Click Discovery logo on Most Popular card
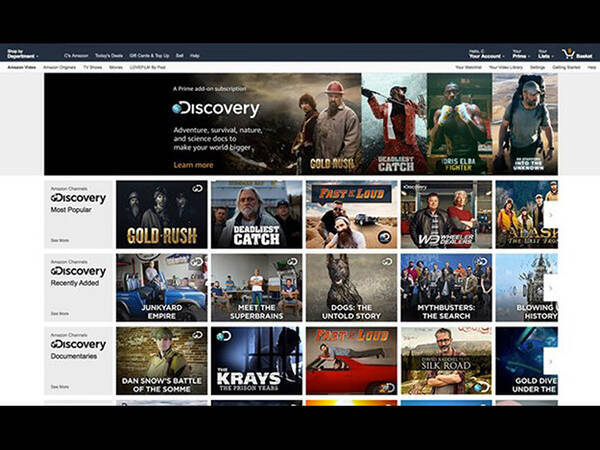This screenshot has width=600, height=450. (x=78, y=198)
